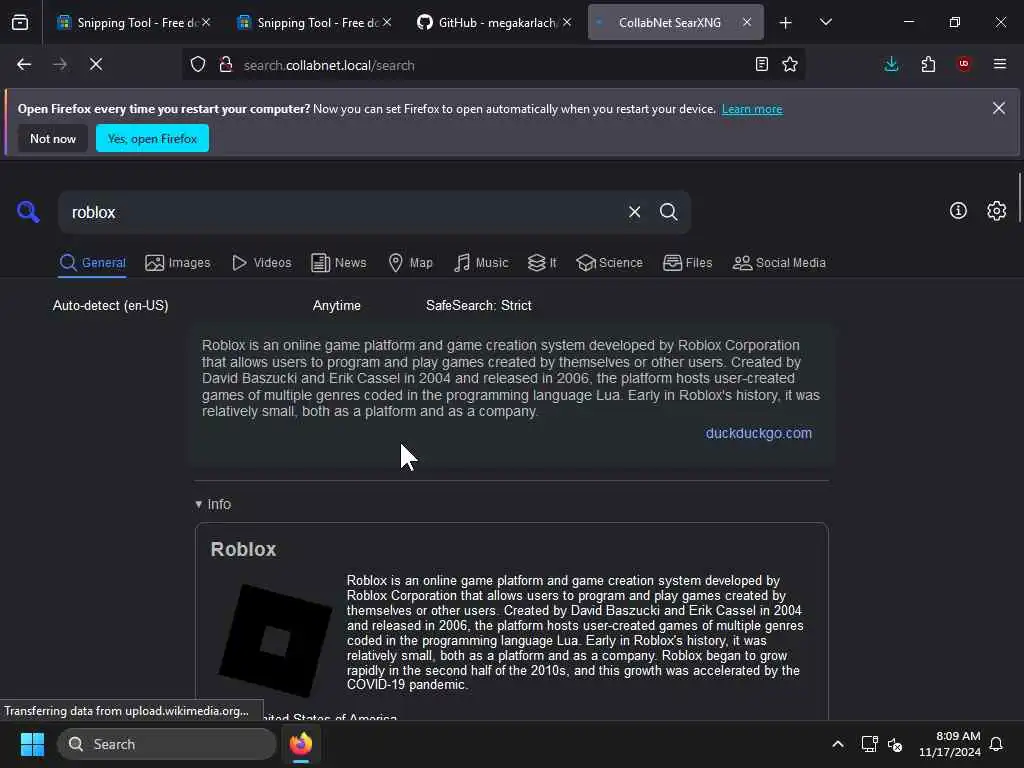The image size is (1024, 768).
Task: Open muted volume tray icon
Action: click(x=895, y=744)
